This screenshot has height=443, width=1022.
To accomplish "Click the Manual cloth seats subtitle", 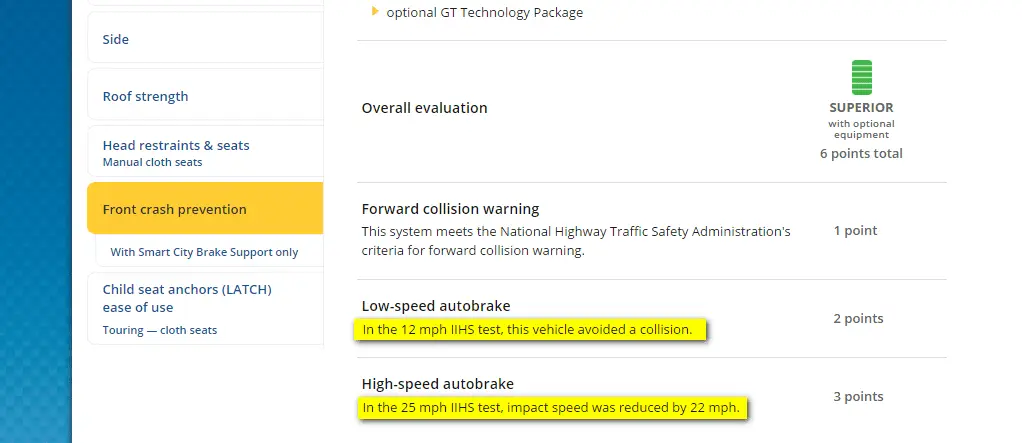I will (152, 162).
